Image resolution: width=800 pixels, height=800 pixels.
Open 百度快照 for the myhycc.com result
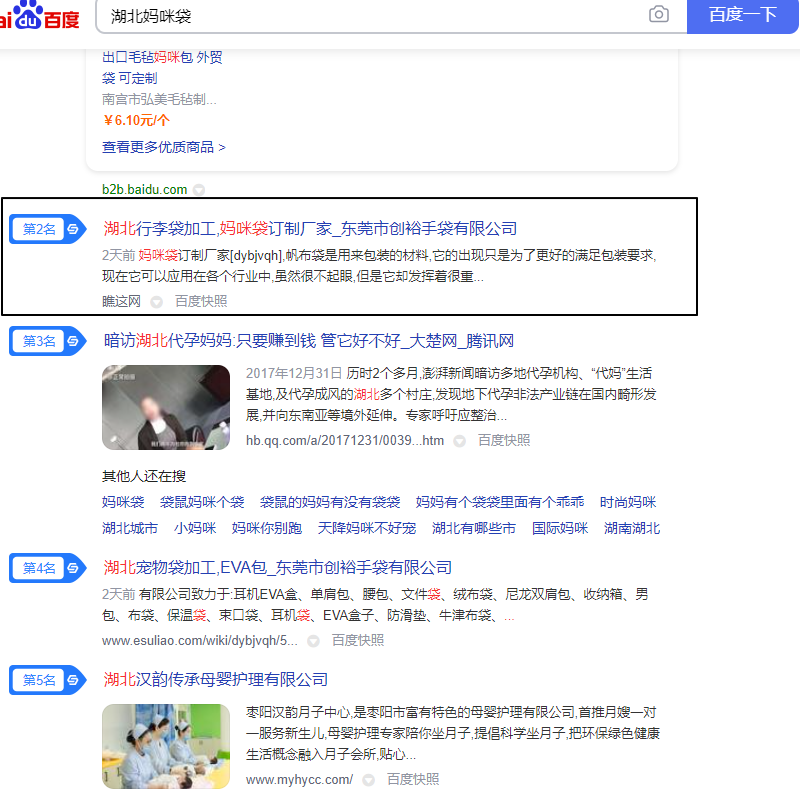(x=413, y=780)
